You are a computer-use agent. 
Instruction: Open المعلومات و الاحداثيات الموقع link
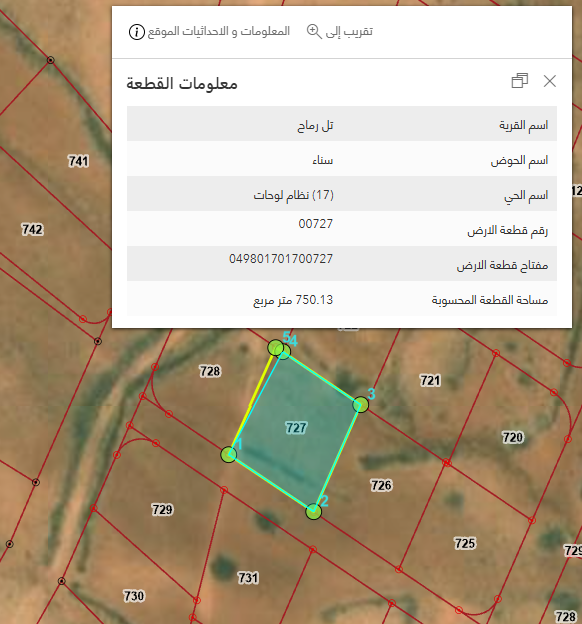[219, 31]
